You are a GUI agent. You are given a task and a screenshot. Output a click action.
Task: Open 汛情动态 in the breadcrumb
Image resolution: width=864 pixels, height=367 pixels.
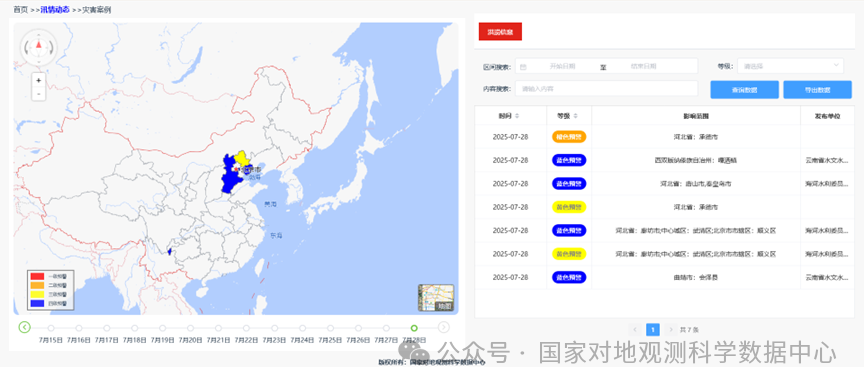(55, 9)
